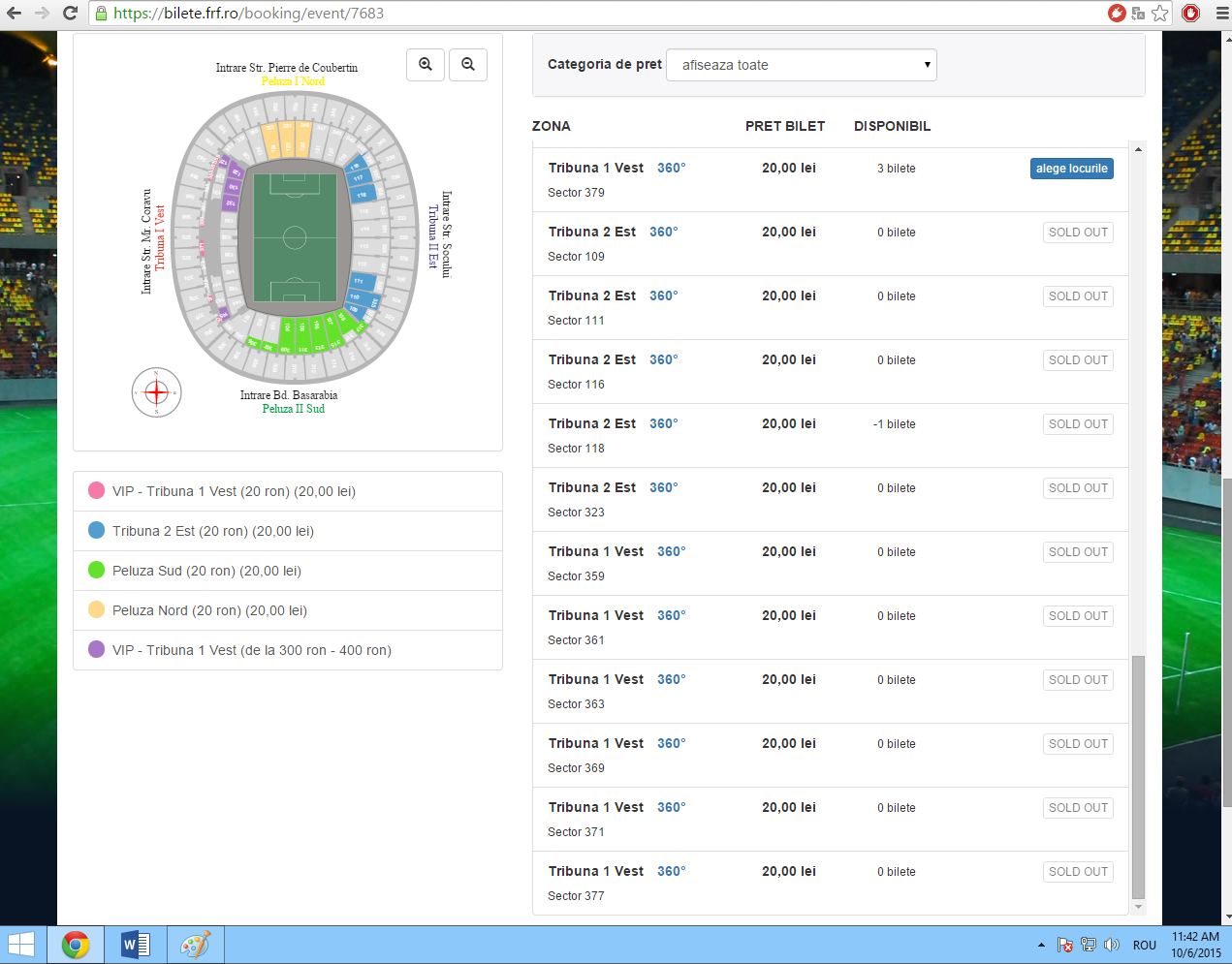Image resolution: width=1232 pixels, height=964 pixels.
Task: Click the volume icon in the system tray
Action: (x=1112, y=945)
